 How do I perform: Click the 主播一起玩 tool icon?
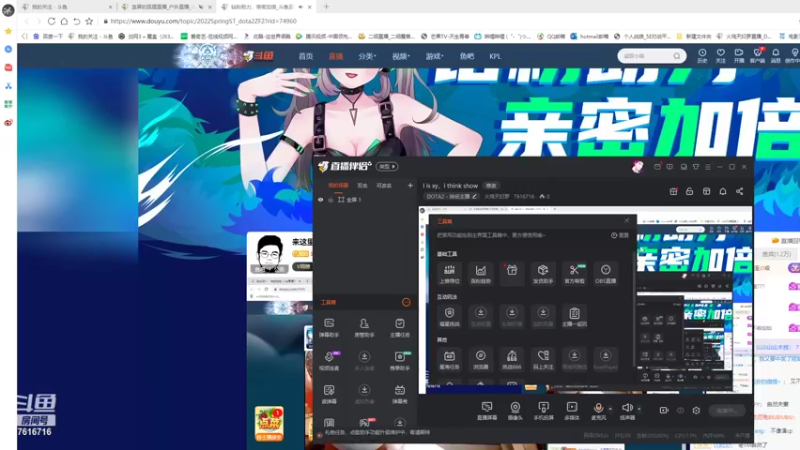click(x=574, y=316)
